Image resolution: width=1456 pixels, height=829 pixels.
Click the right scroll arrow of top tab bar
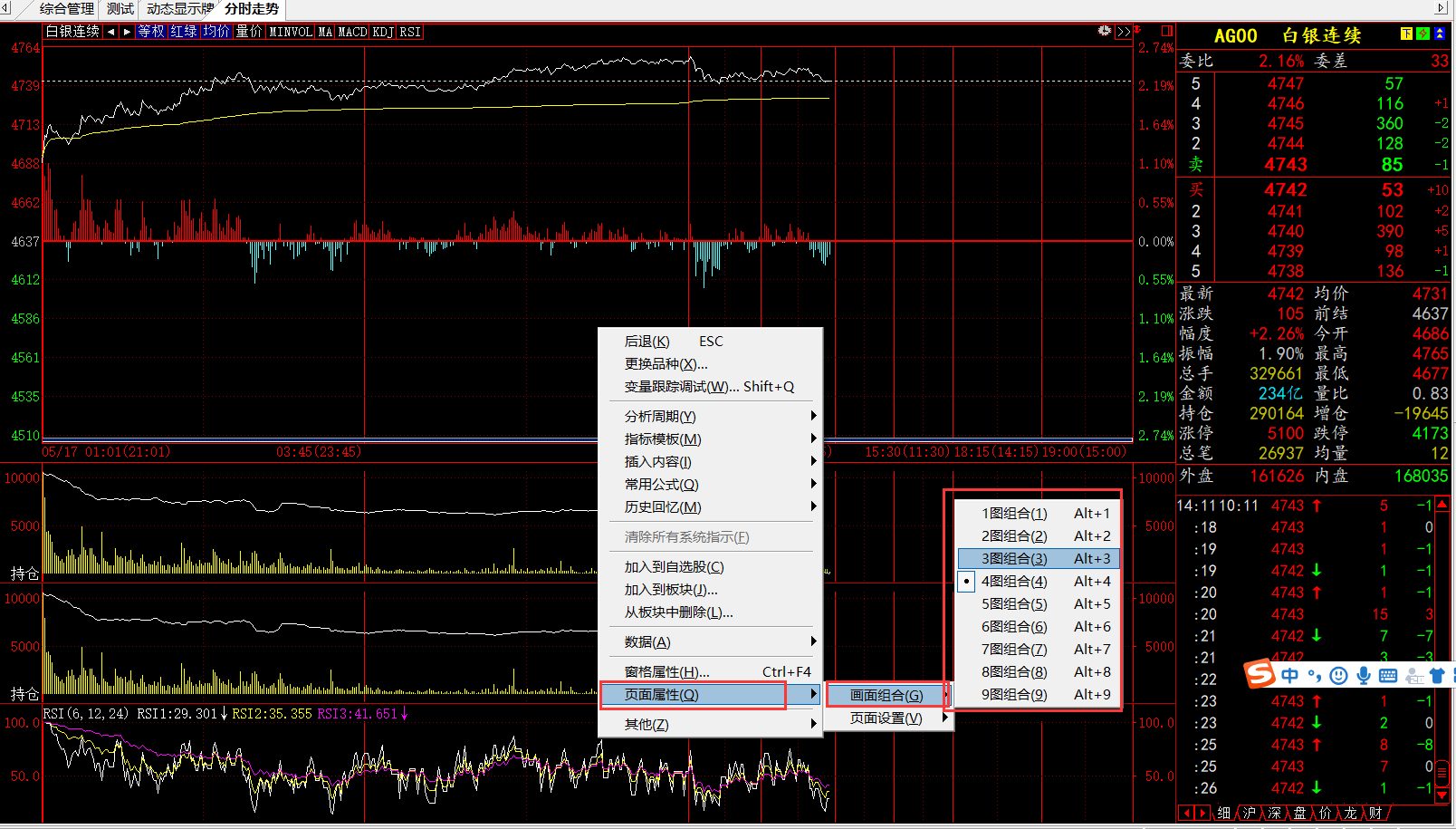(x=1442, y=8)
